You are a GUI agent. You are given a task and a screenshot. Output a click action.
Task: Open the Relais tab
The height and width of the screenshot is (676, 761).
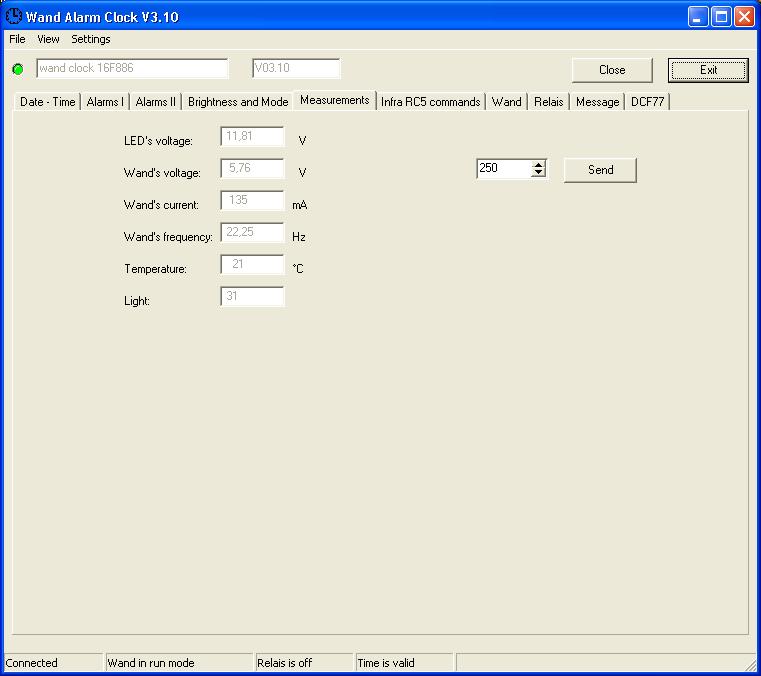tap(548, 102)
